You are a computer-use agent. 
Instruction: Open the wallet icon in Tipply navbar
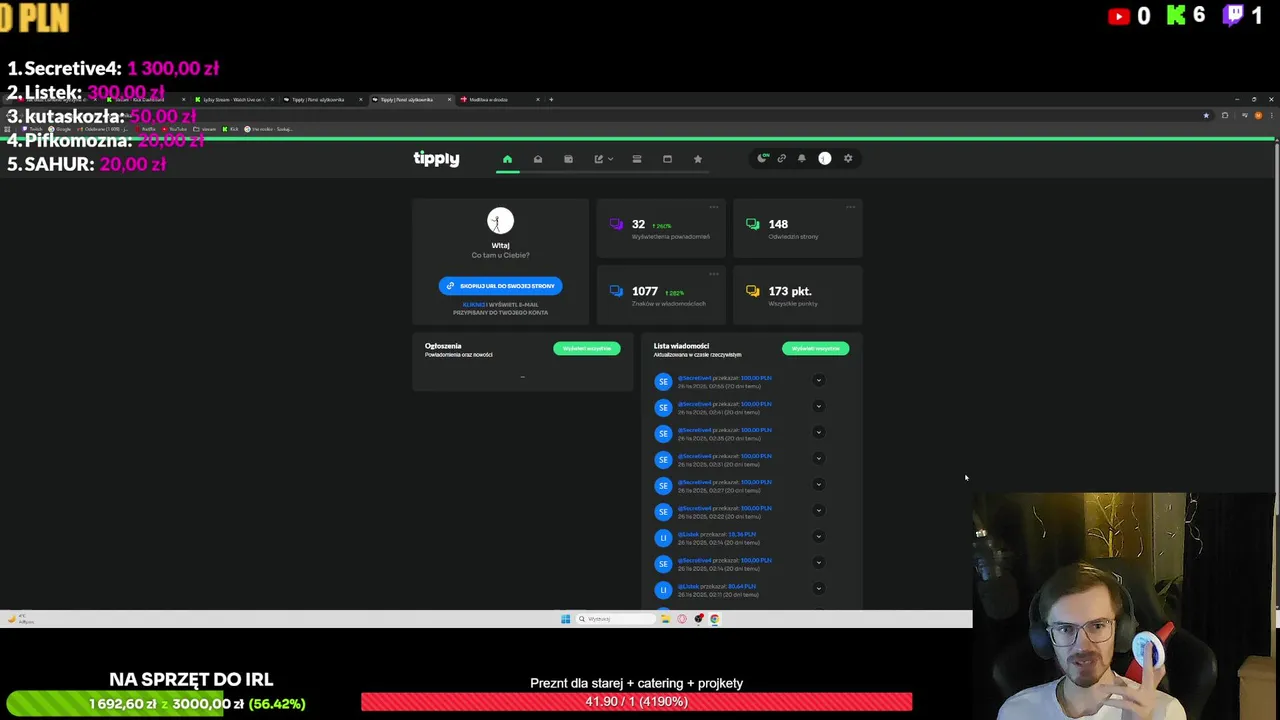point(568,159)
